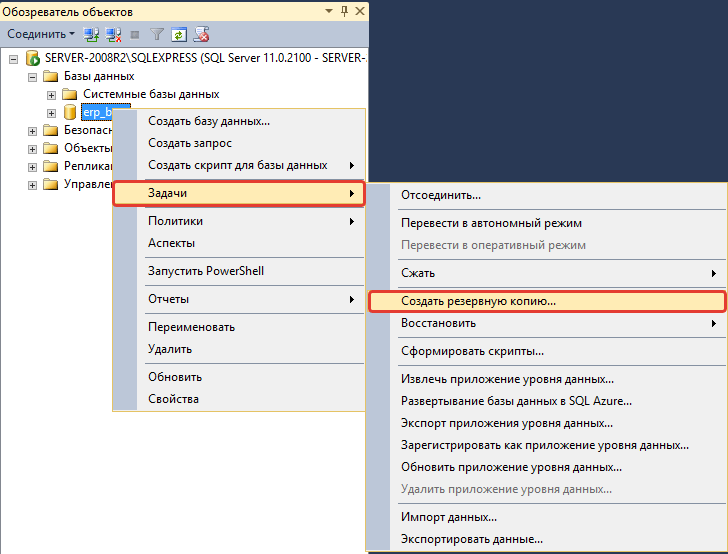
Task: Click the Stop square toolbar icon
Action: pos(135,34)
